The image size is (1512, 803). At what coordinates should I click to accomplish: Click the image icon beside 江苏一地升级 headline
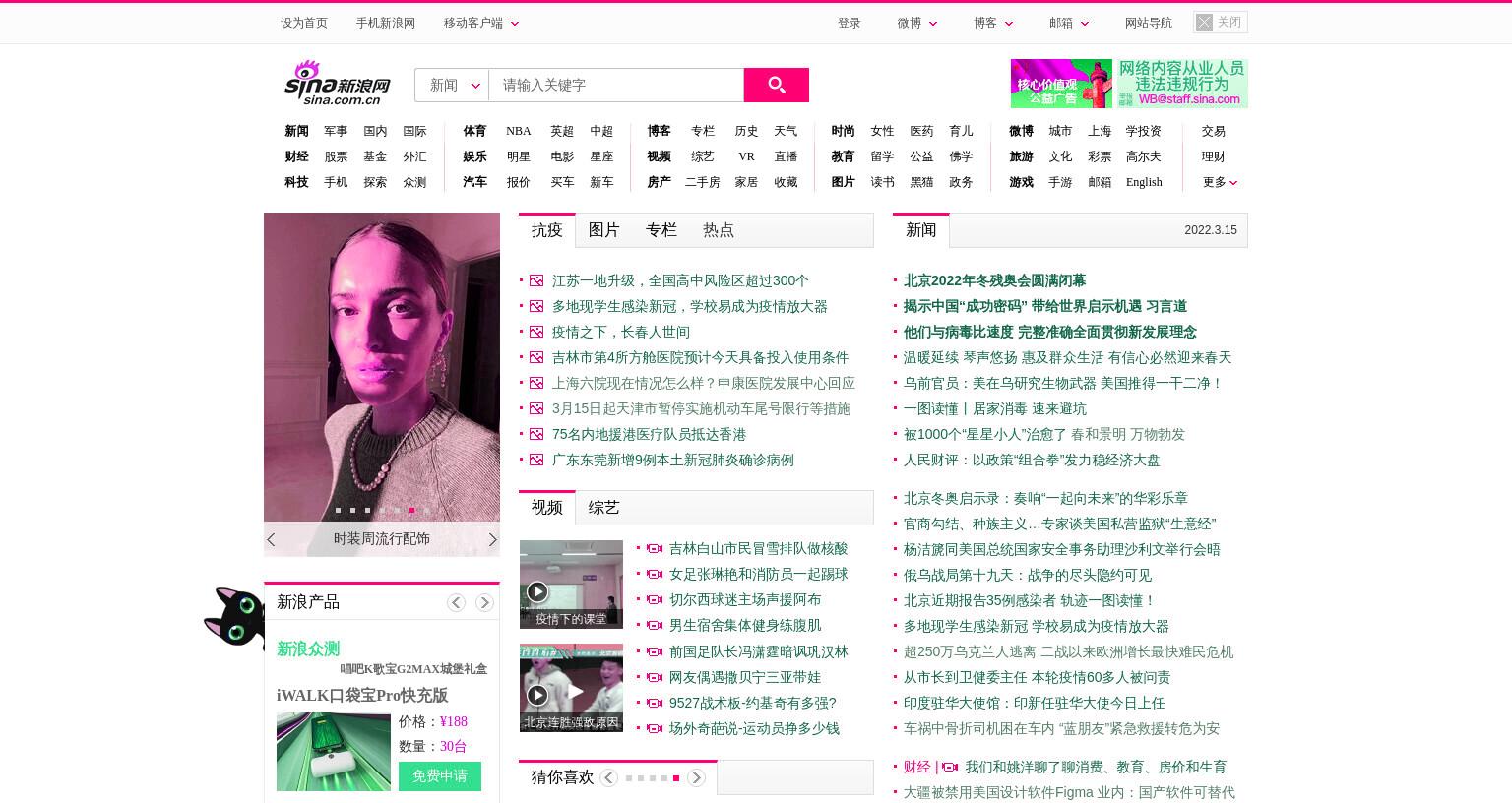[x=536, y=280]
